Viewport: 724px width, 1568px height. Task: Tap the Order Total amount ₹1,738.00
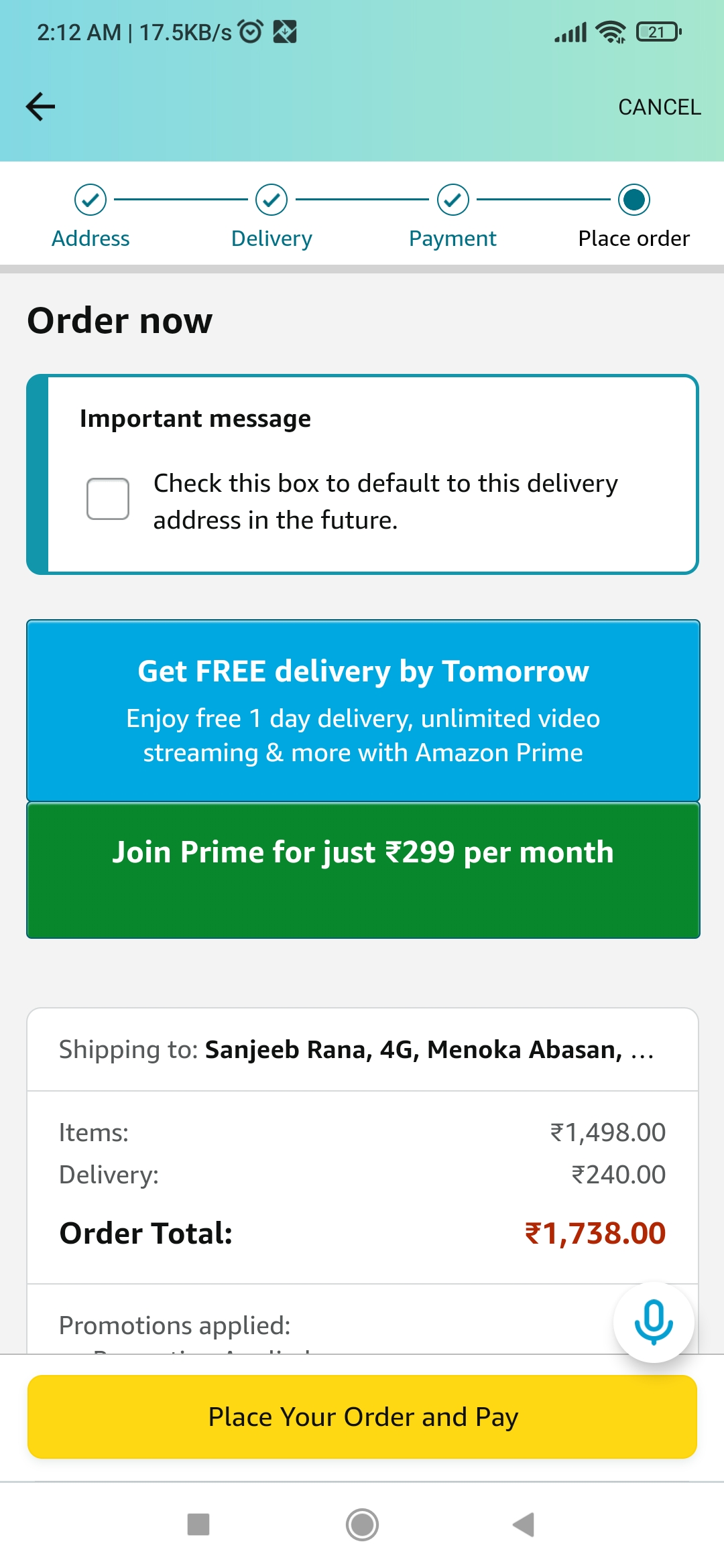pyautogui.click(x=595, y=1233)
